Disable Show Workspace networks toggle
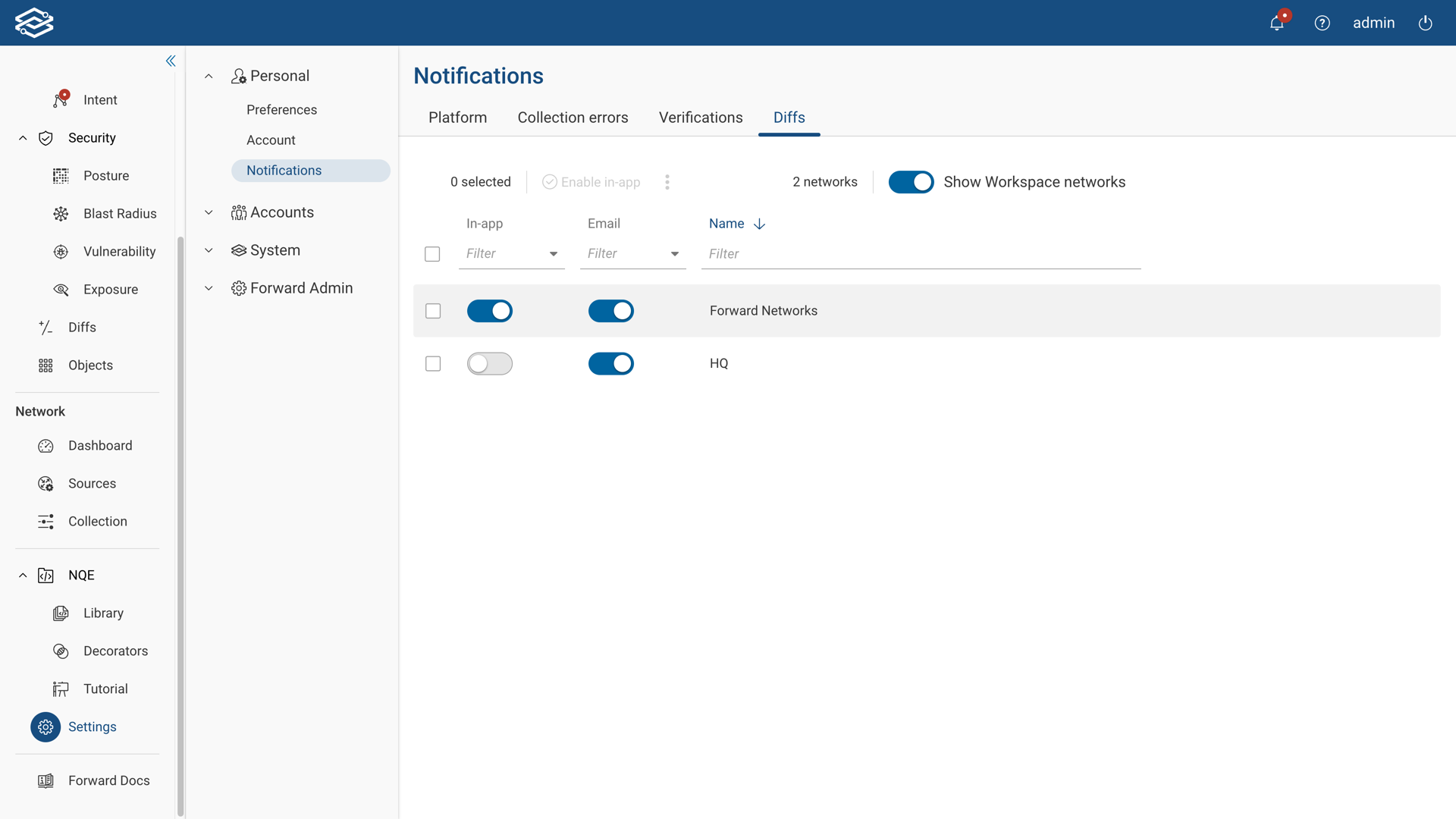This screenshot has width=1456, height=819. 911,182
